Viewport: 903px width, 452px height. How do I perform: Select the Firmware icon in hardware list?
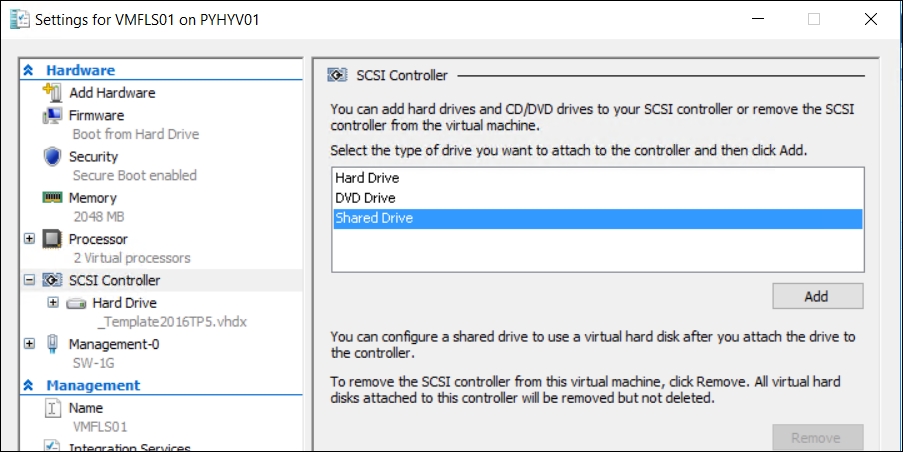click(52, 115)
